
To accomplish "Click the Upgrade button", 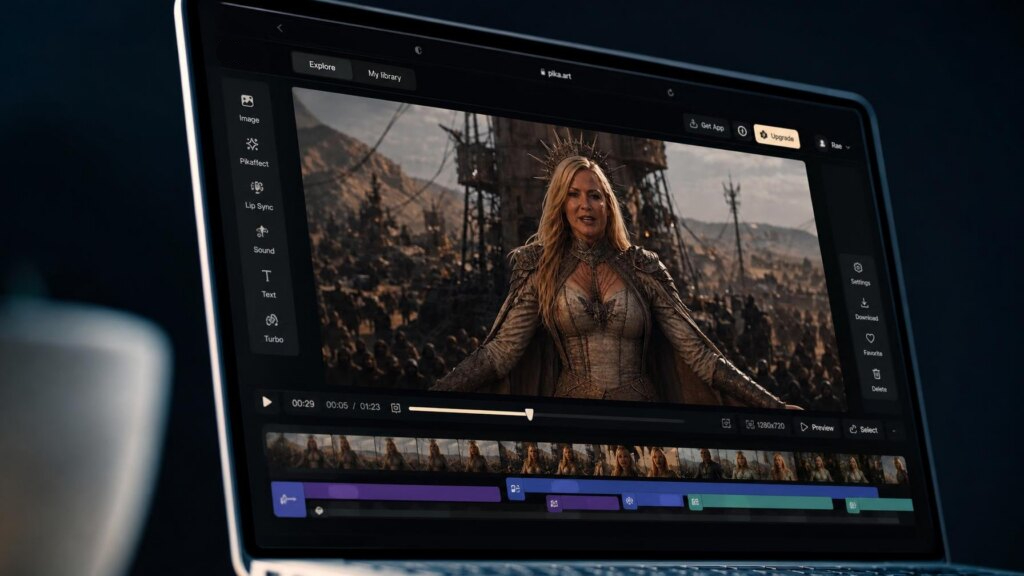I will tap(776, 136).
